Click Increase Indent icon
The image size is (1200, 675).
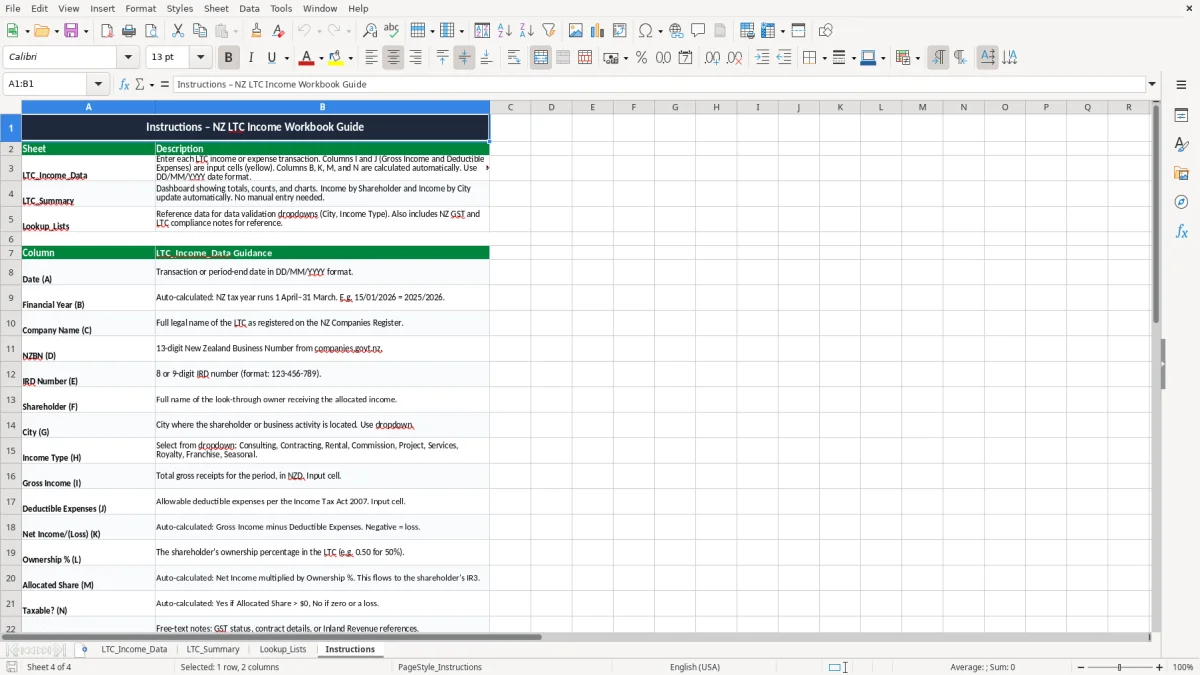click(762, 58)
